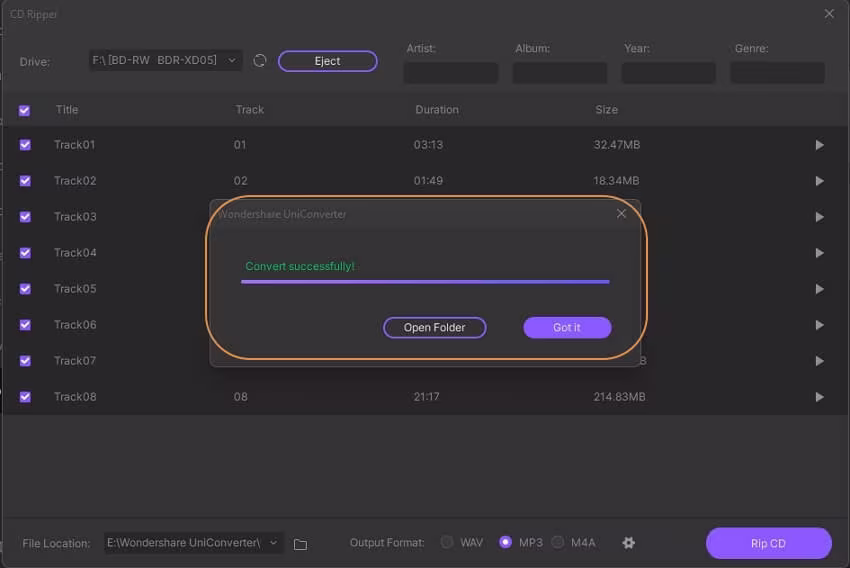
Task: Click the 214.83MB size value
Action: (620, 397)
